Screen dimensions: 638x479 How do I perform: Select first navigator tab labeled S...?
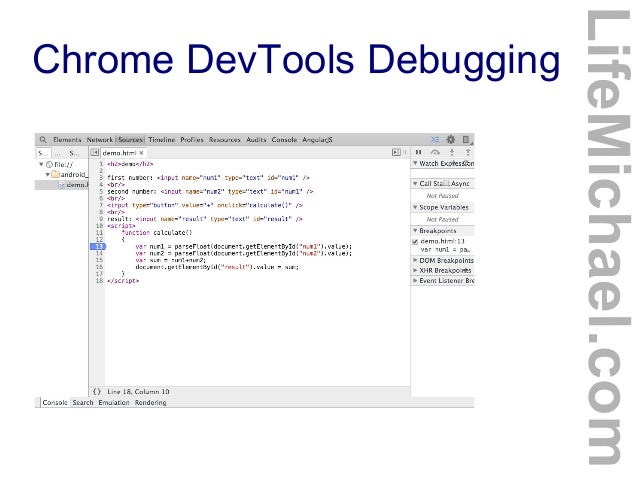point(43,153)
